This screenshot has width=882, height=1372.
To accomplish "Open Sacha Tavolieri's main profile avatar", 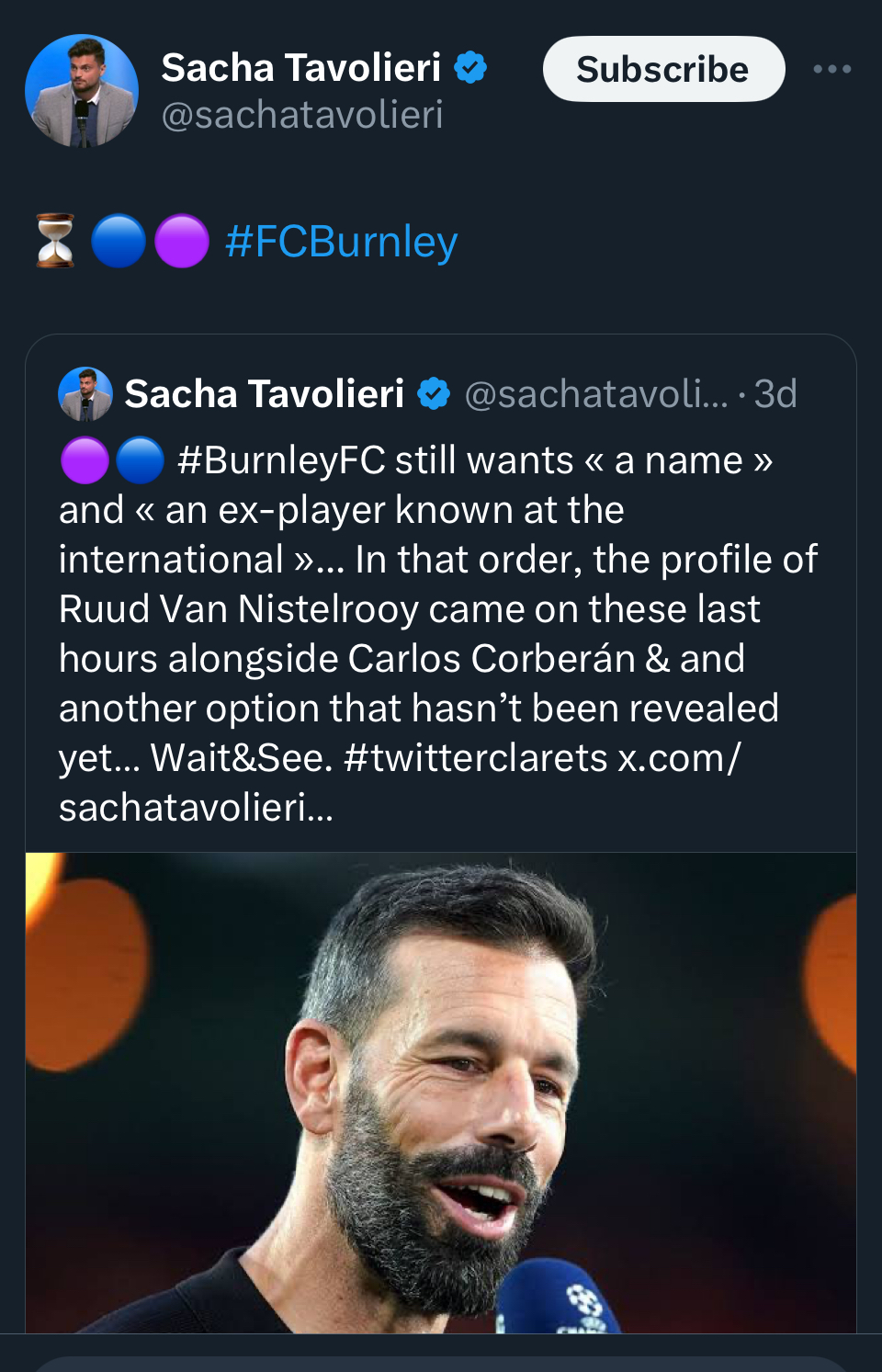I will [82, 91].
